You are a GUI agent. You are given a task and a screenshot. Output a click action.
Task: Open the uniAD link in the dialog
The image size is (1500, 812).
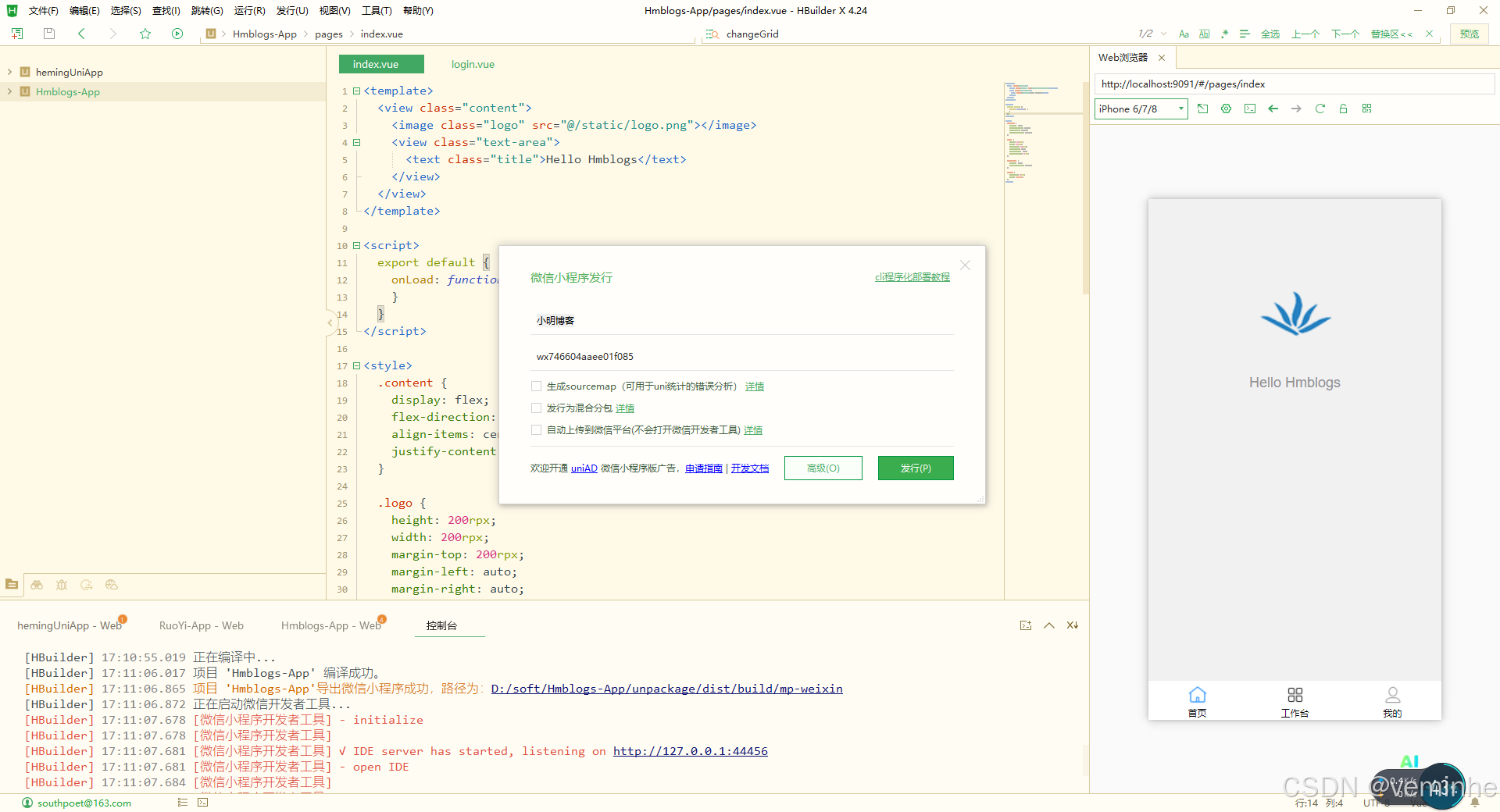click(x=584, y=468)
